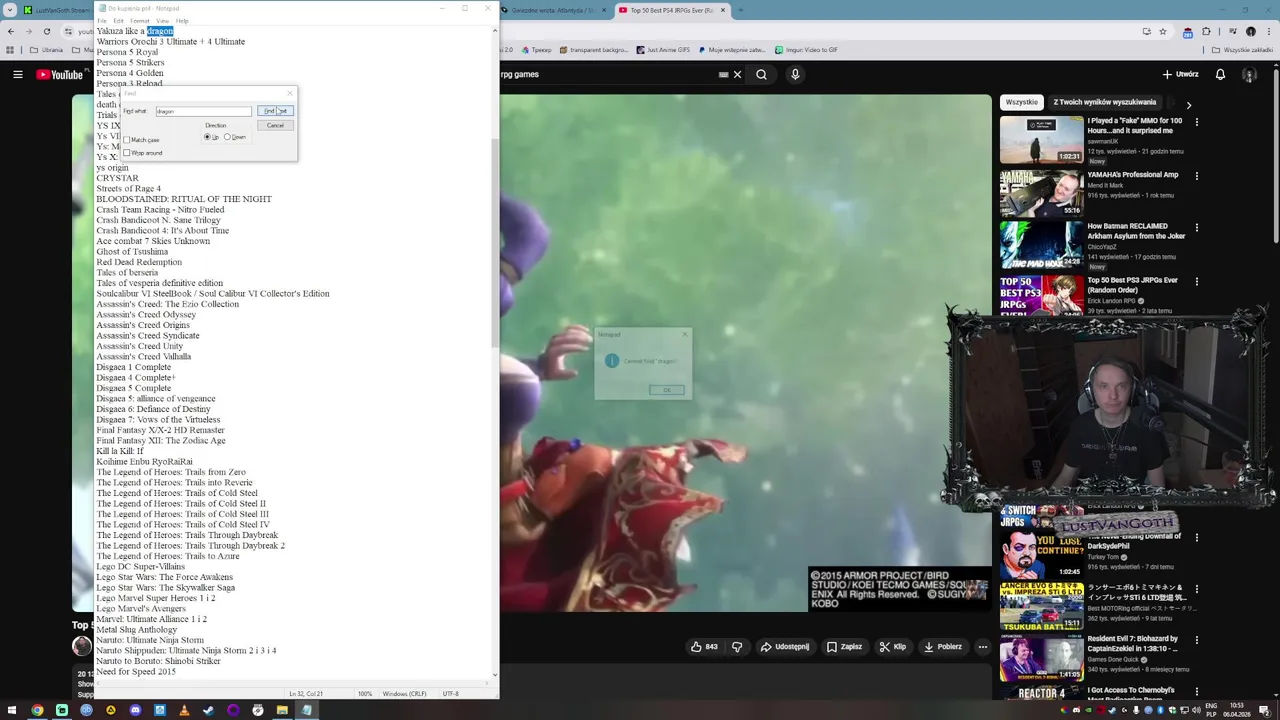
Task: Go back in Chrome
Action: [x=10, y=31]
